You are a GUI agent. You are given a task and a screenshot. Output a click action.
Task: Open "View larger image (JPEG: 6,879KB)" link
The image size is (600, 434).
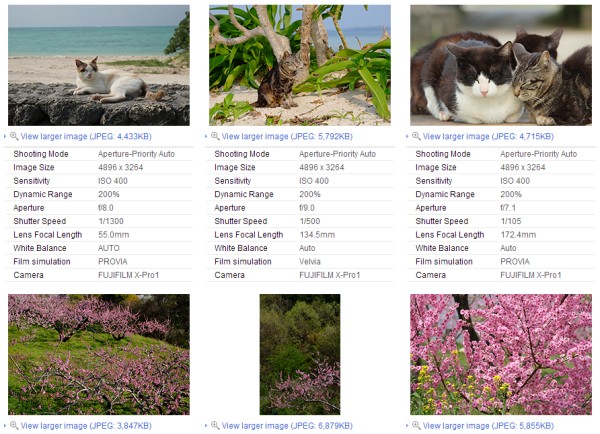click(287, 426)
